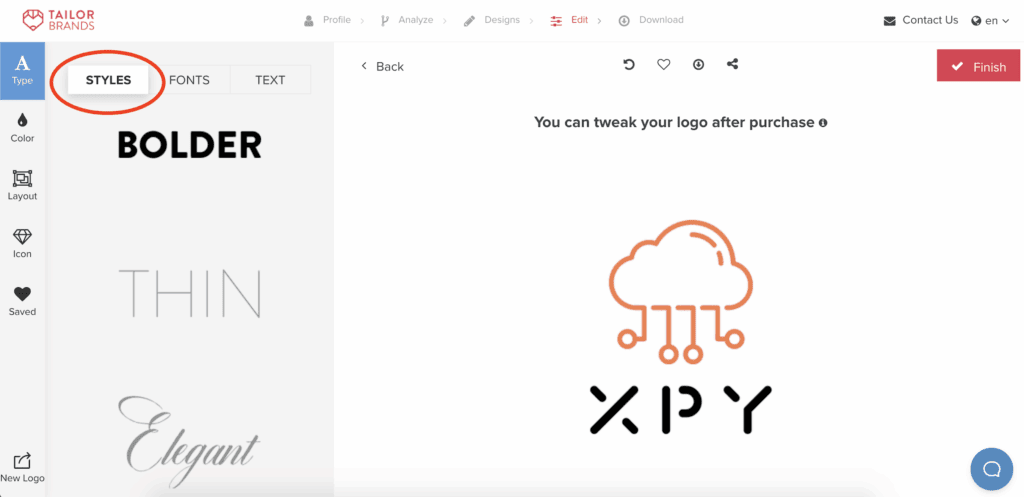Viewport: 1024px width, 497px height.
Task: Pick the Thin type style
Action: (x=189, y=293)
